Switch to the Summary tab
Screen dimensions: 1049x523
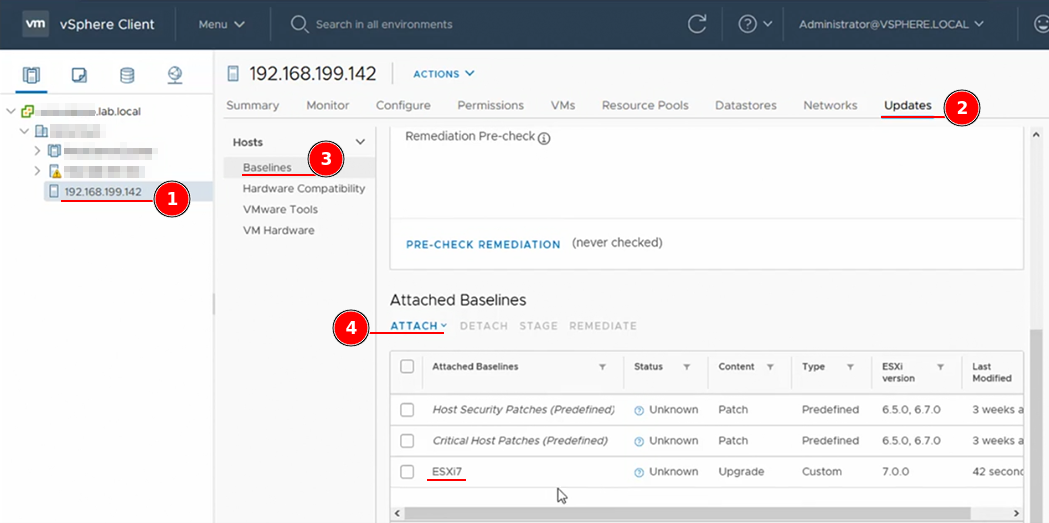coord(252,105)
